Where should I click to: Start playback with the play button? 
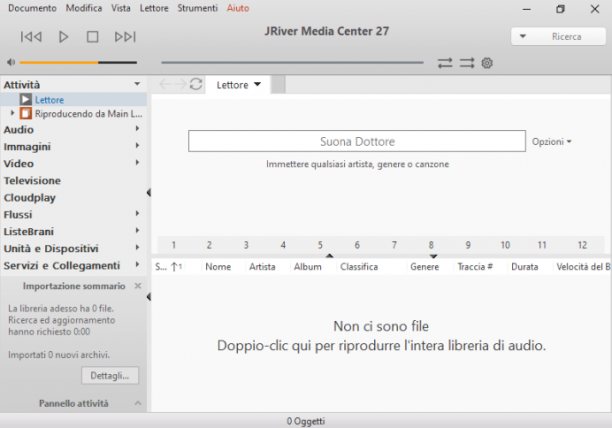pyautogui.click(x=64, y=37)
